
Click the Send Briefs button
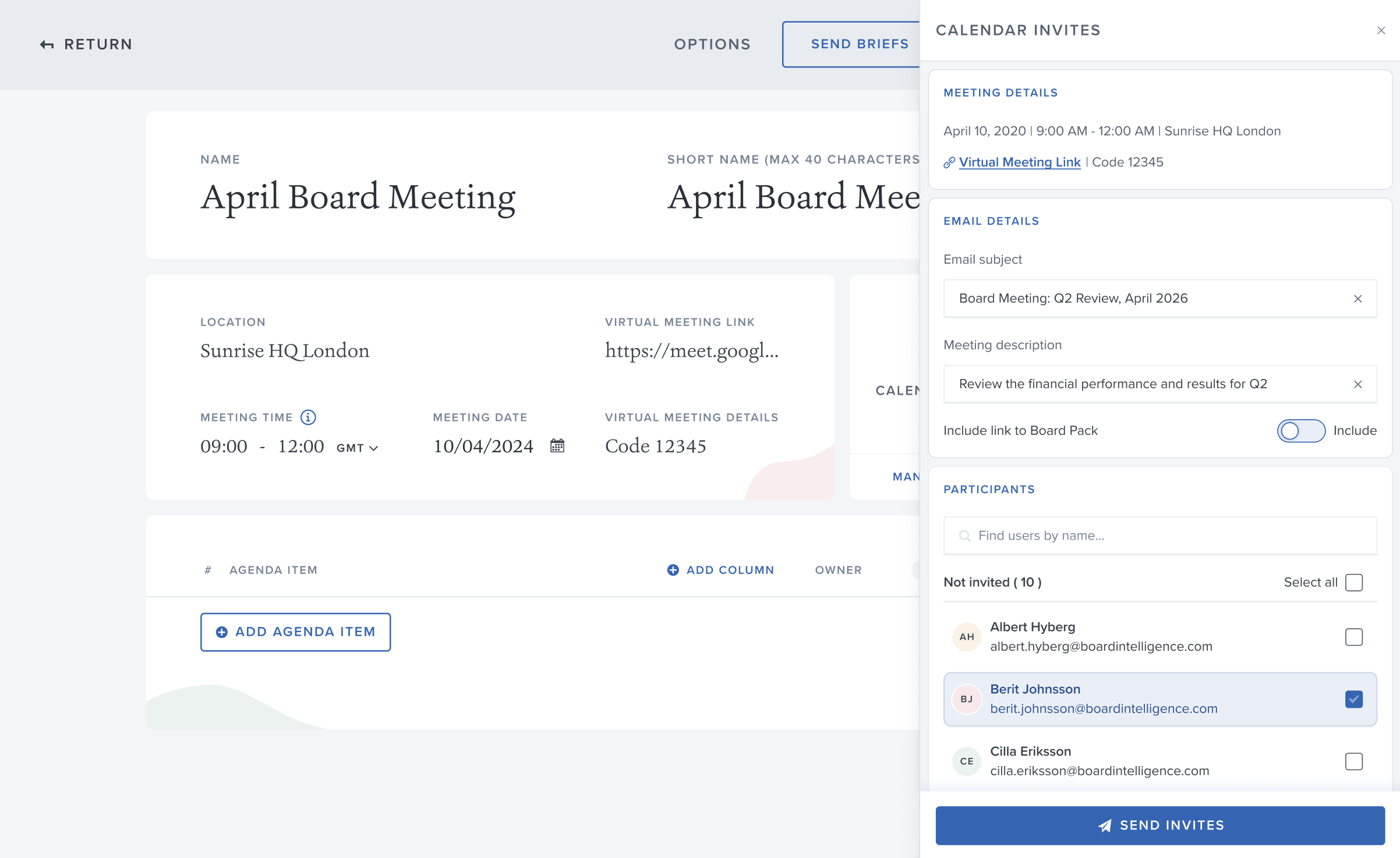pyautogui.click(x=851, y=44)
